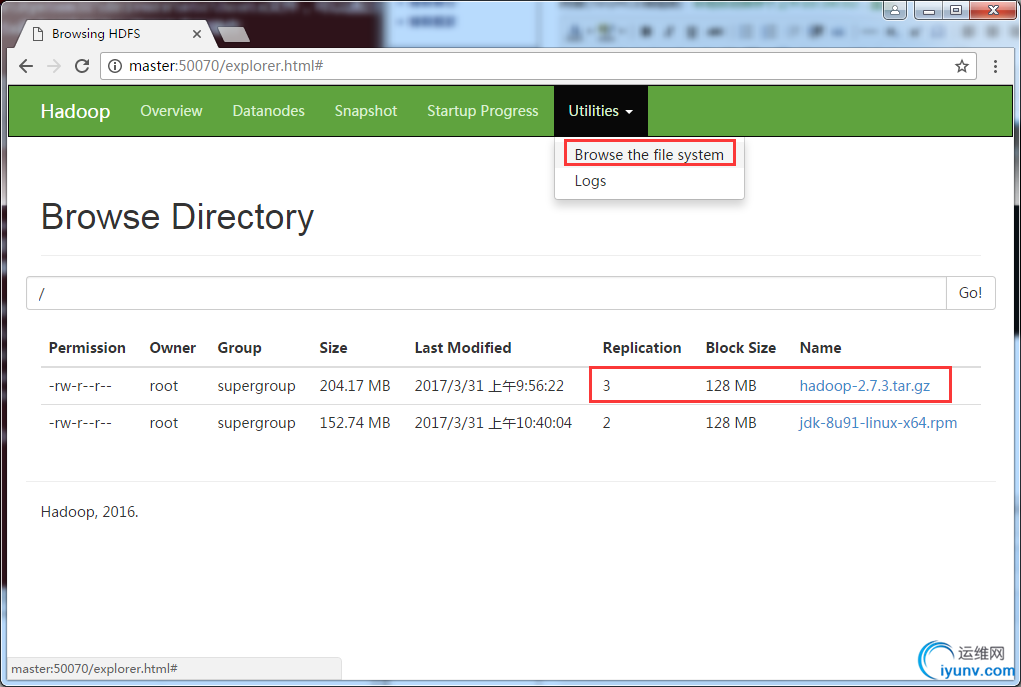Click the Size column header
This screenshot has width=1021, height=687.
tap(333, 348)
